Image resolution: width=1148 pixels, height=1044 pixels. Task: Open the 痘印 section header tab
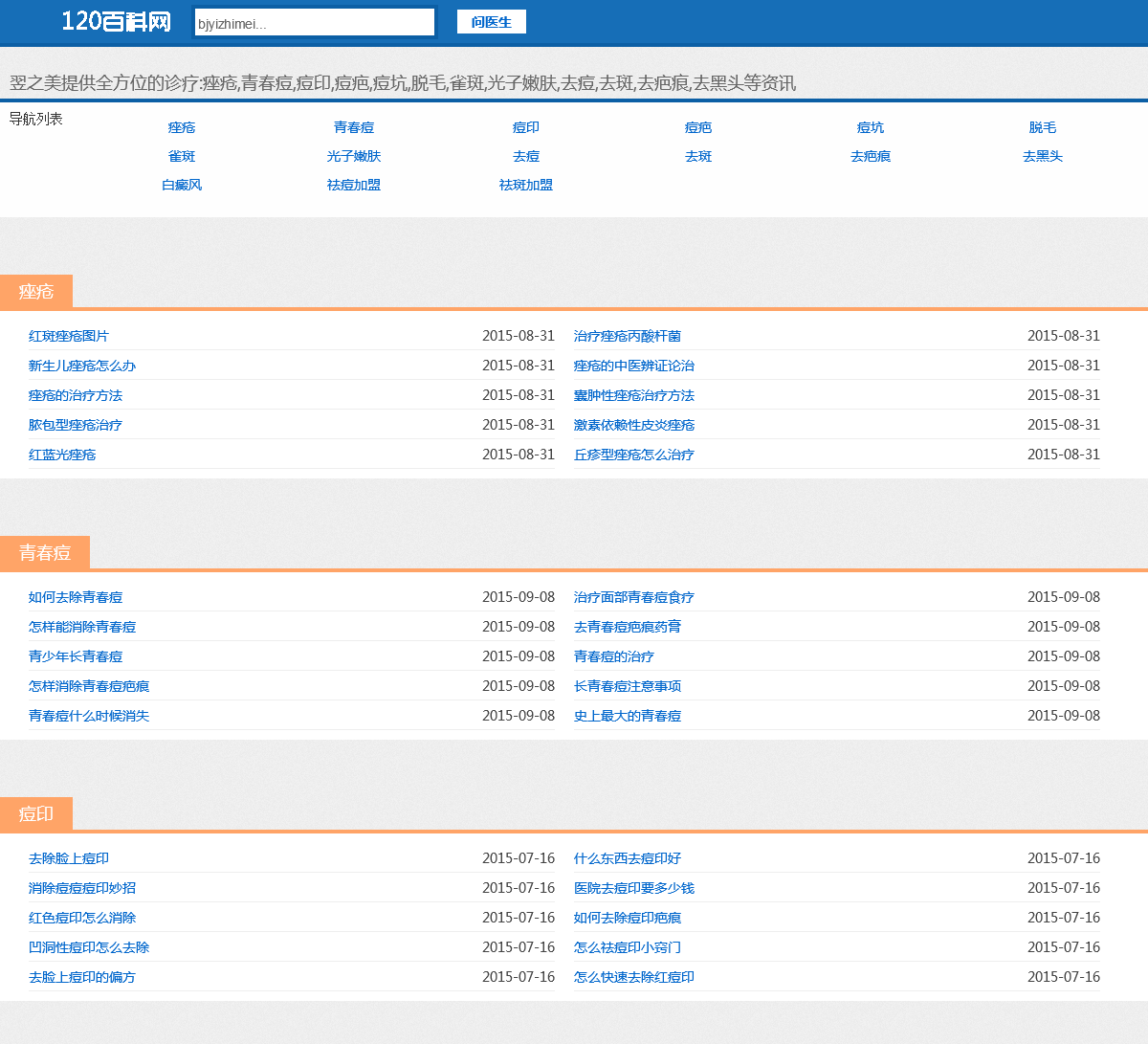pyautogui.click(x=36, y=814)
